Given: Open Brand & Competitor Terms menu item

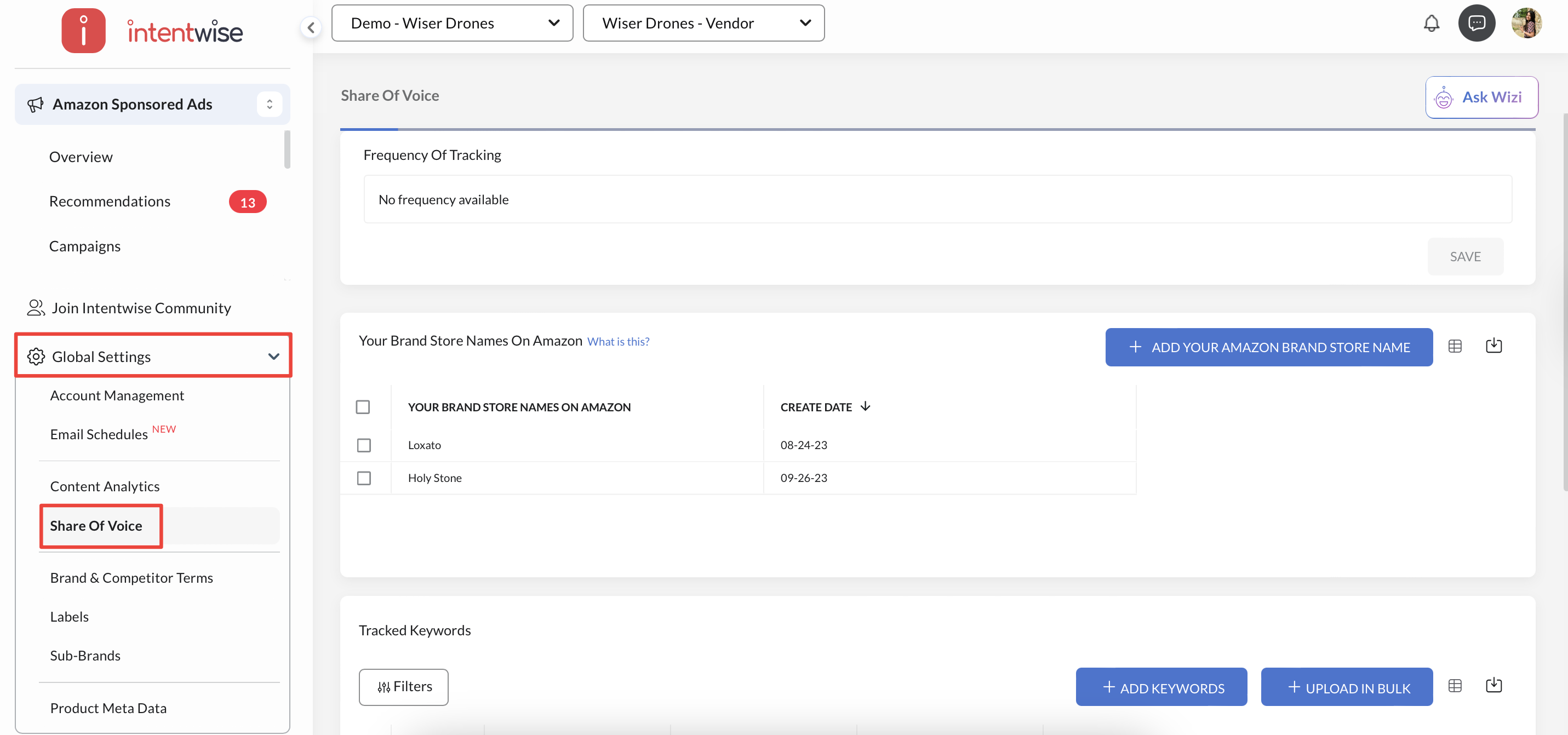Looking at the screenshot, I should (x=131, y=577).
